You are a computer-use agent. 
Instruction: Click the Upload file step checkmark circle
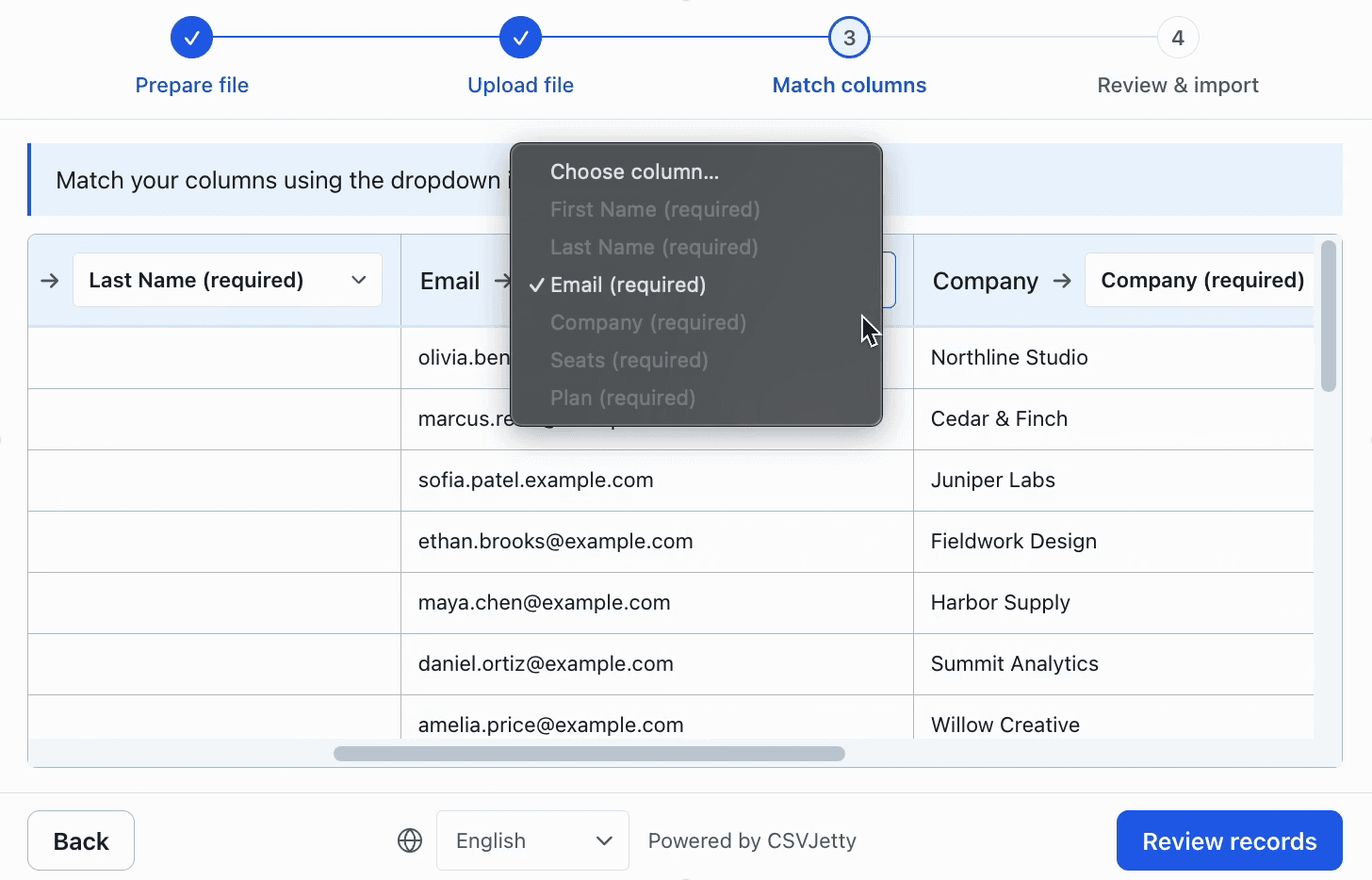click(520, 38)
